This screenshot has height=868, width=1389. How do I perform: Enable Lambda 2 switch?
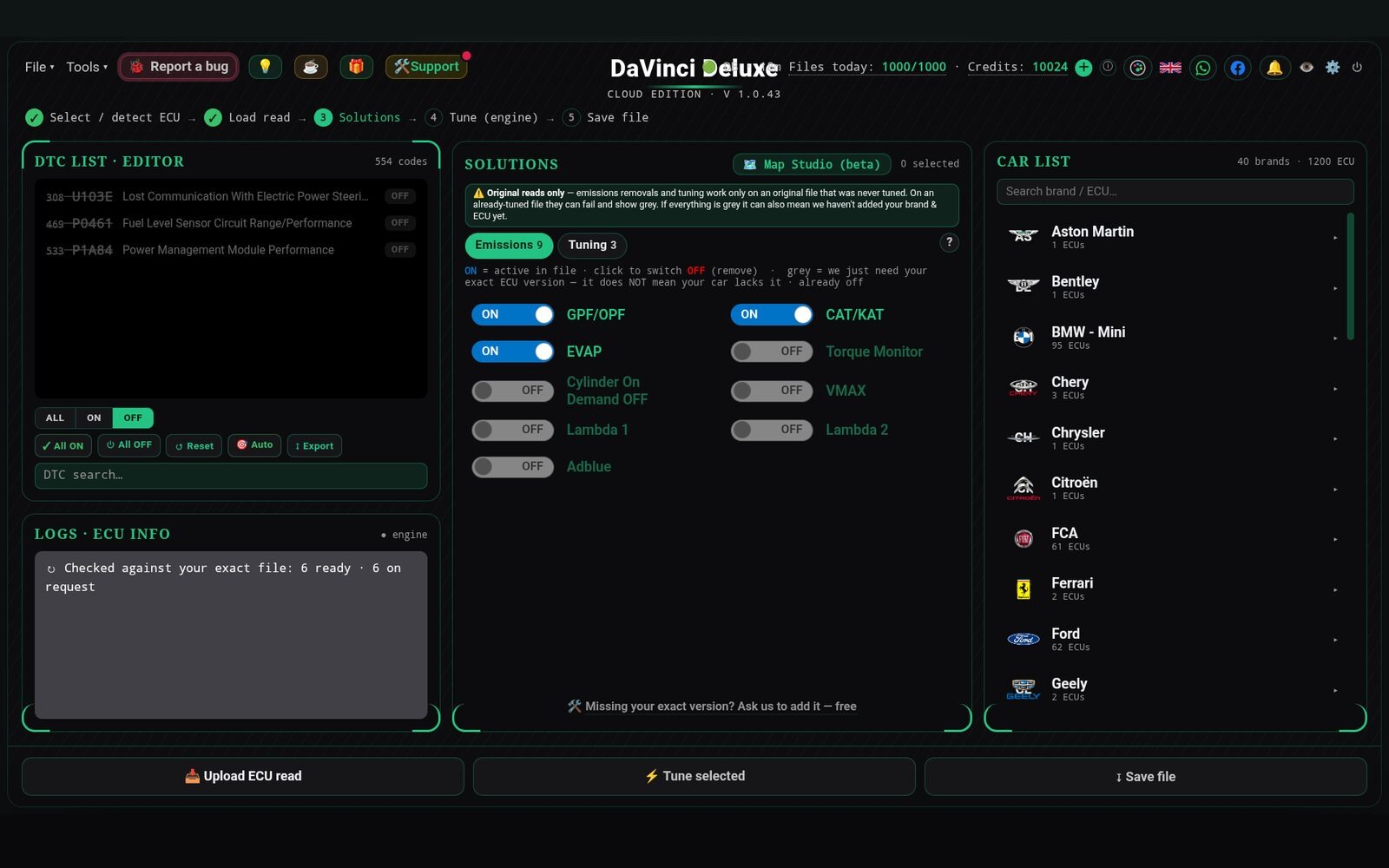click(x=772, y=430)
